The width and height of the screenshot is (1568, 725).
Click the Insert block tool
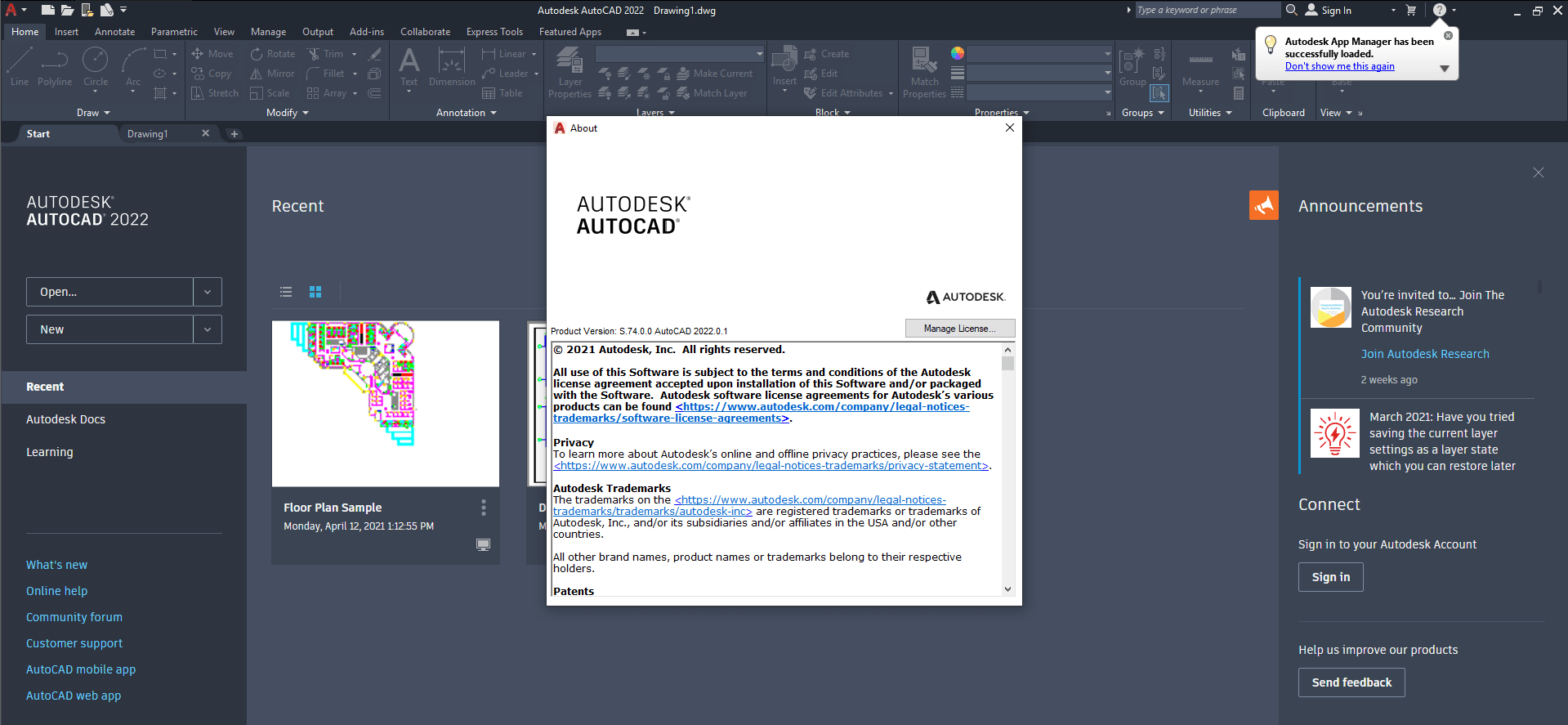tap(784, 65)
